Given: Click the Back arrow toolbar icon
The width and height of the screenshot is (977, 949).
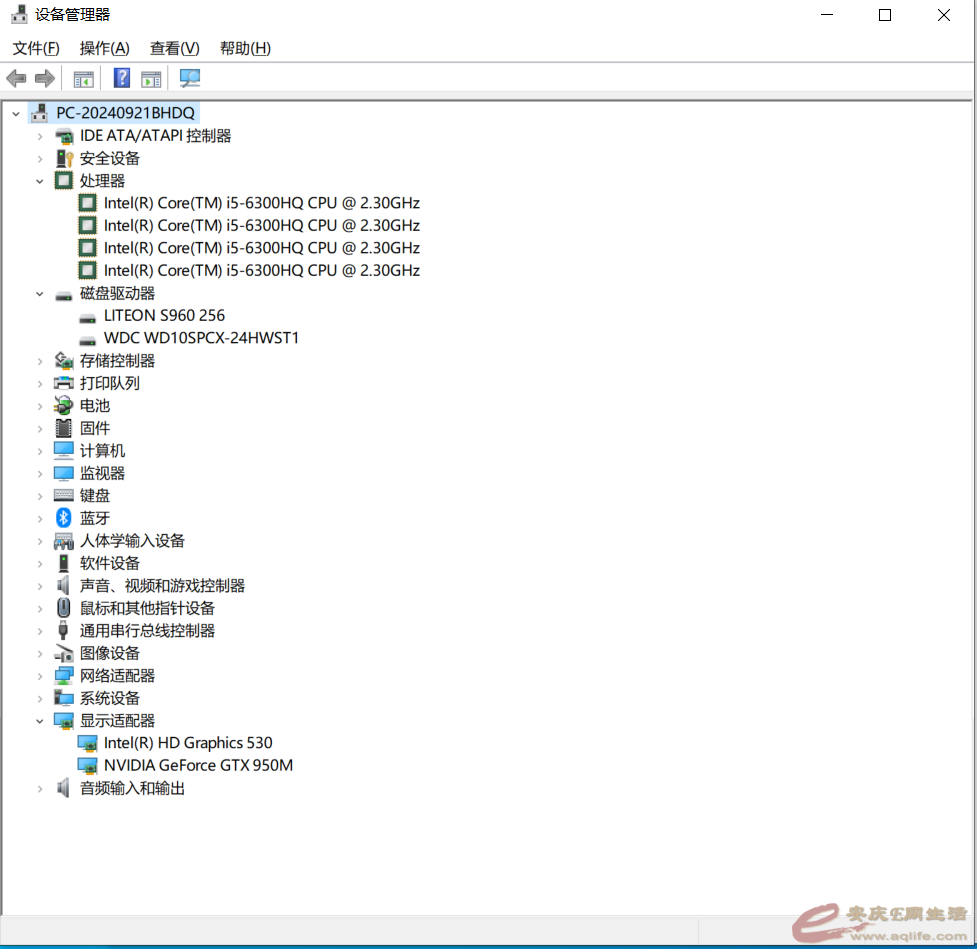Looking at the screenshot, I should click(16, 79).
